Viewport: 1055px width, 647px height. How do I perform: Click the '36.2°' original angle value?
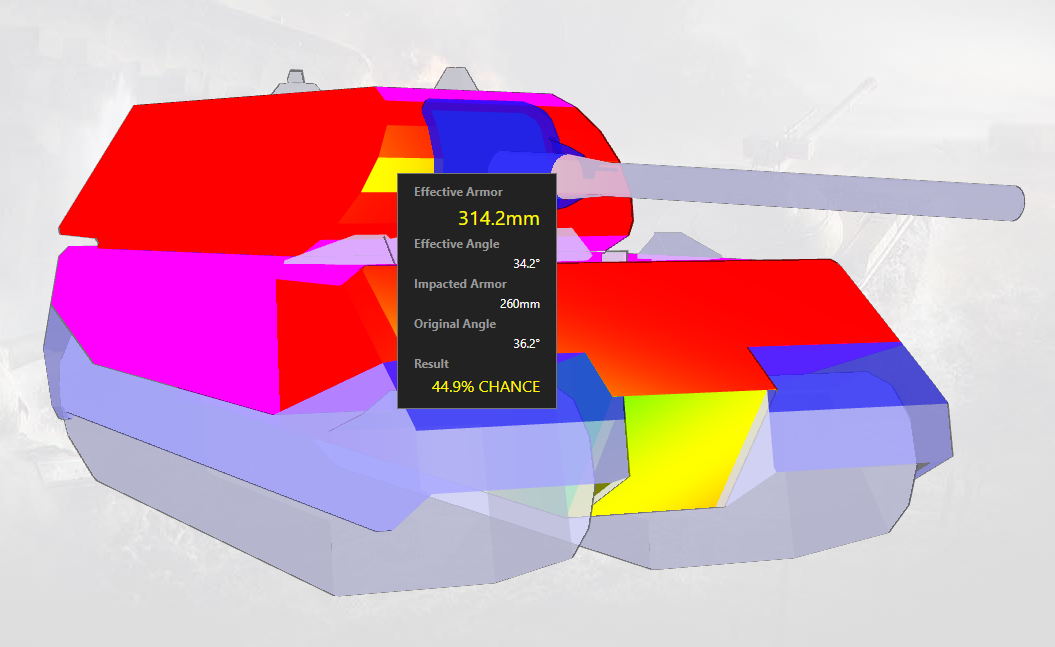point(526,343)
